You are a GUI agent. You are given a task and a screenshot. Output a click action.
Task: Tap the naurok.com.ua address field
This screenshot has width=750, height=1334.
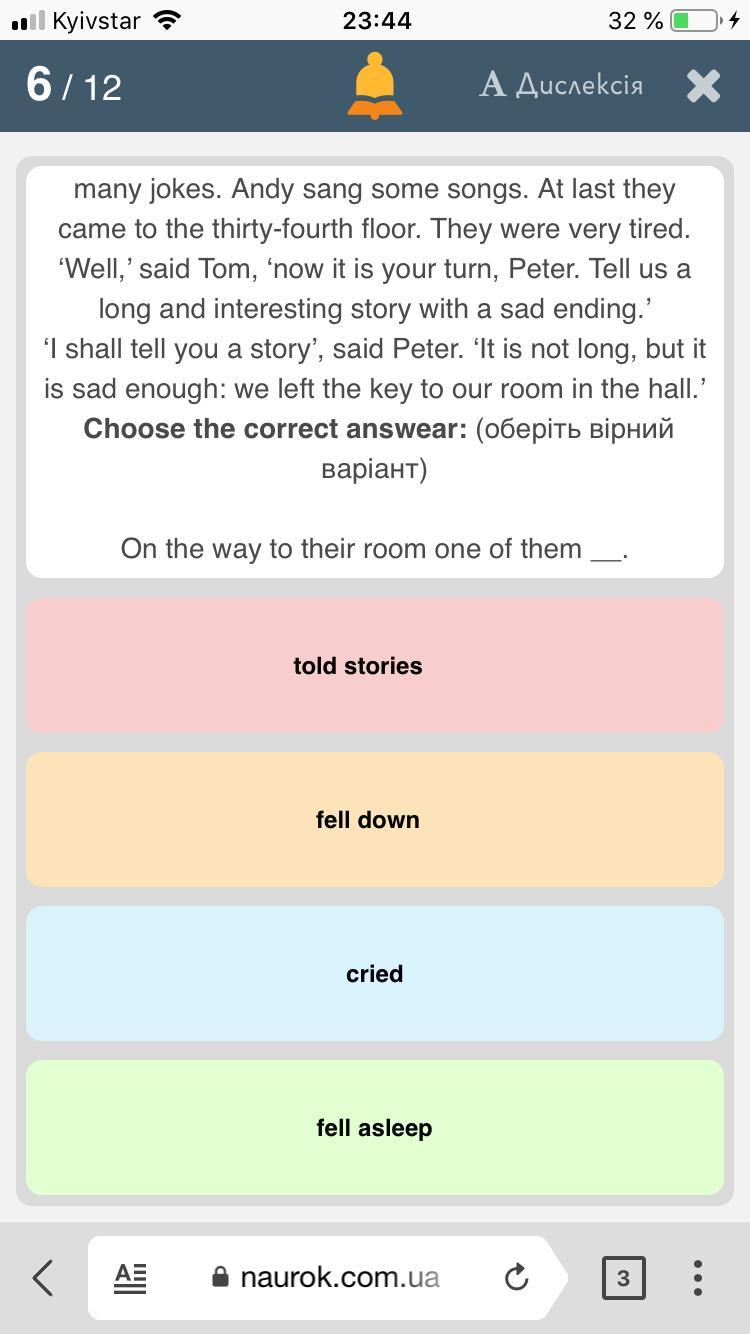(328, 1278)
